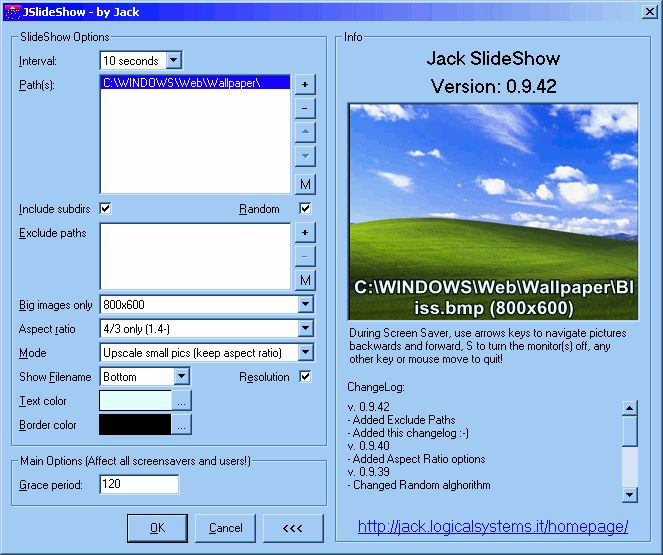Click inside the Exclude paths list box
663x555 pixels.
pos(195,257)
